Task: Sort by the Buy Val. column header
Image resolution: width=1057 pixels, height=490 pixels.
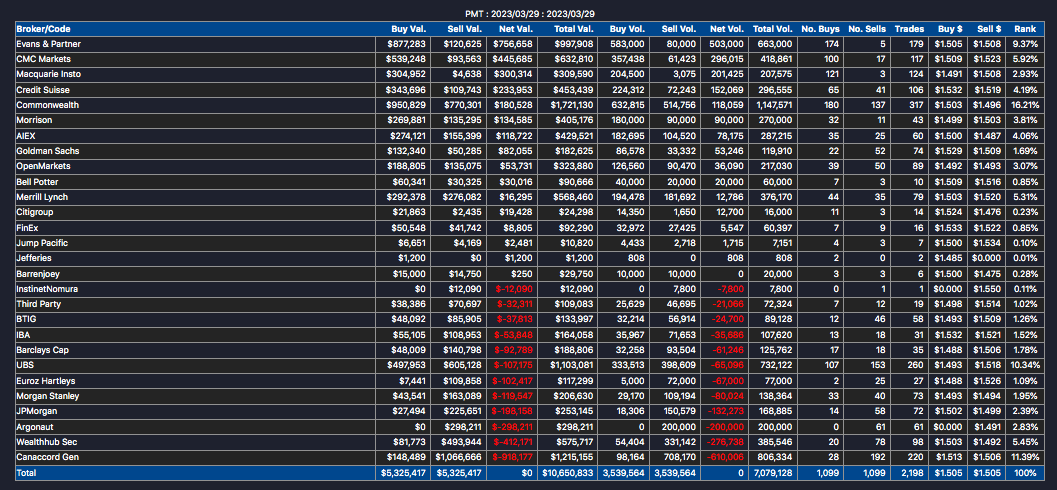Action: [x=409, y=29]
